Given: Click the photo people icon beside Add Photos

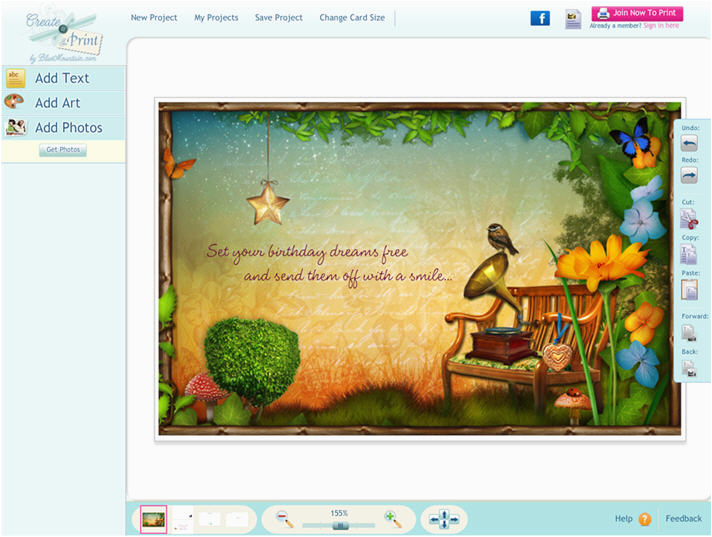Looking at the screenshot, I should pos(16,128).
